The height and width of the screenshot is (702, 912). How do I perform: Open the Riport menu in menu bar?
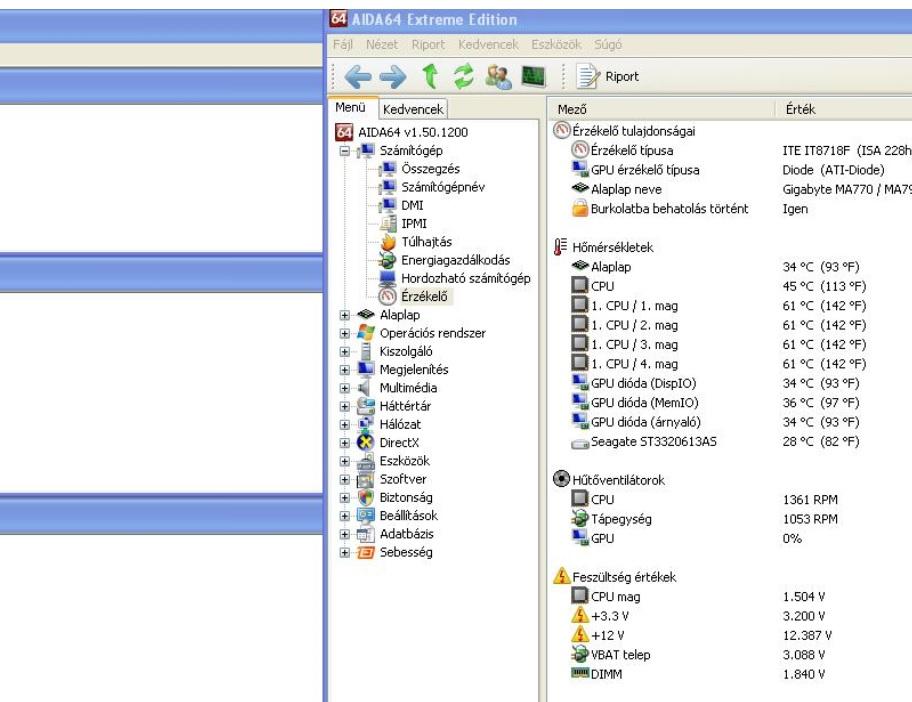click(428, 44)
